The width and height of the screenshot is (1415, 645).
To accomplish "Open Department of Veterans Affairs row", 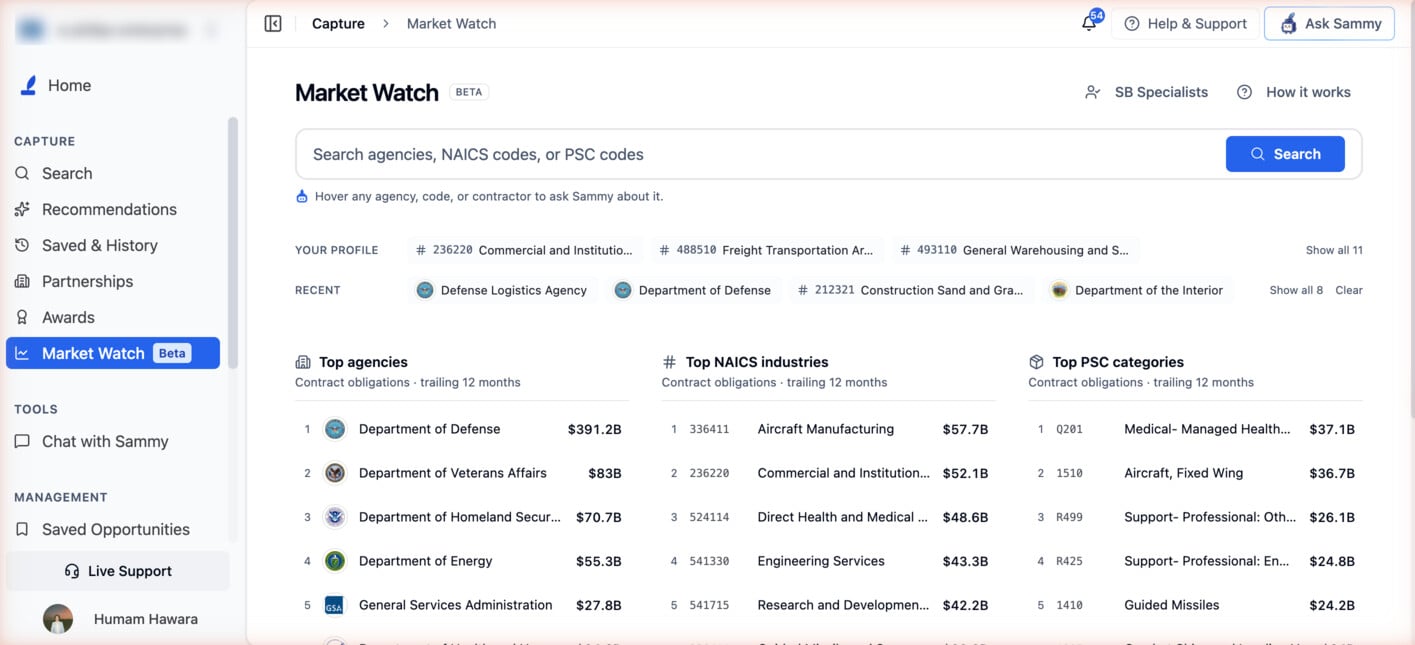I will [462, 473].
